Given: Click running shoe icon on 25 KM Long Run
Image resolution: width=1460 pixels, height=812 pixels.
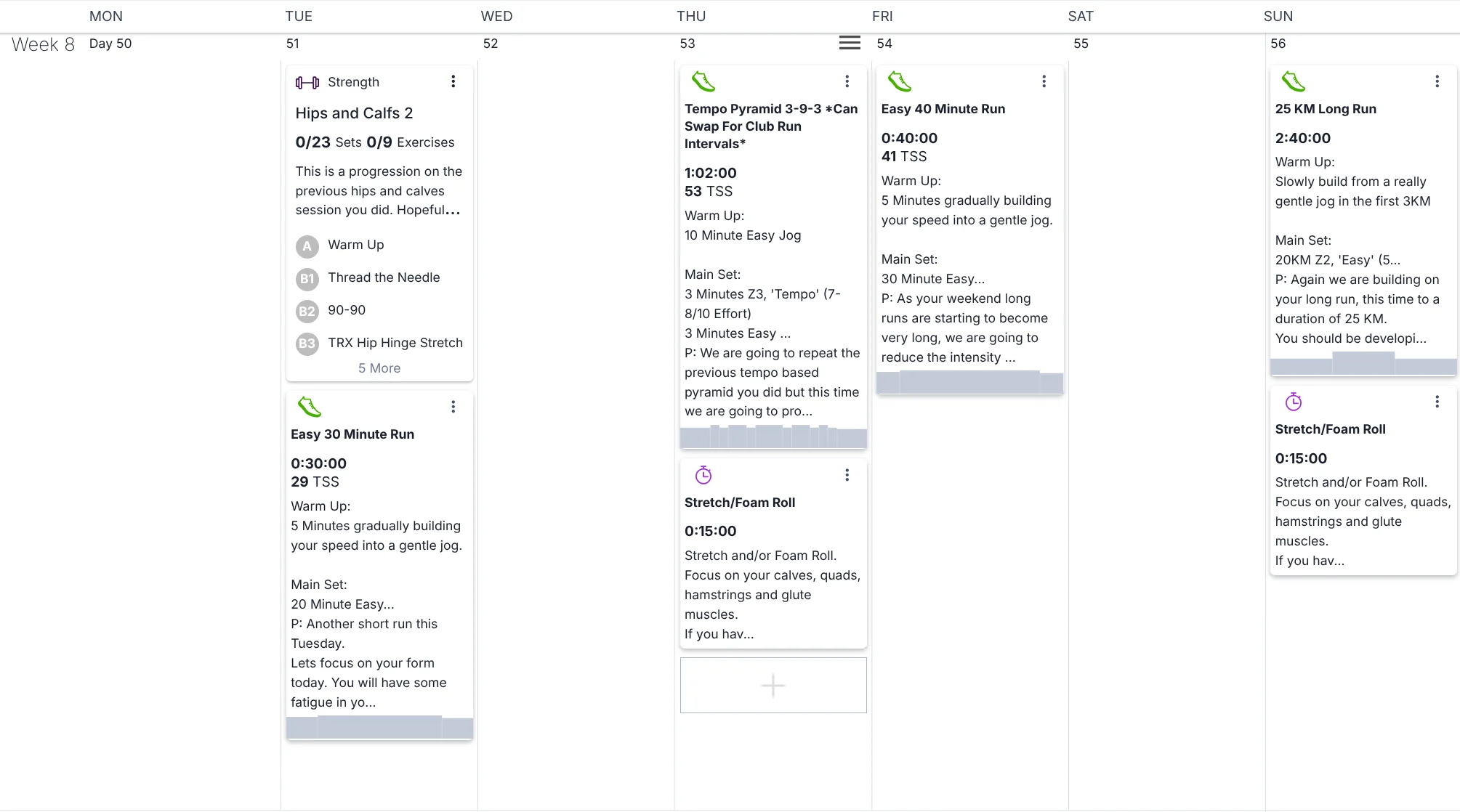Looking at the screenshot, I should point(1294,81).
